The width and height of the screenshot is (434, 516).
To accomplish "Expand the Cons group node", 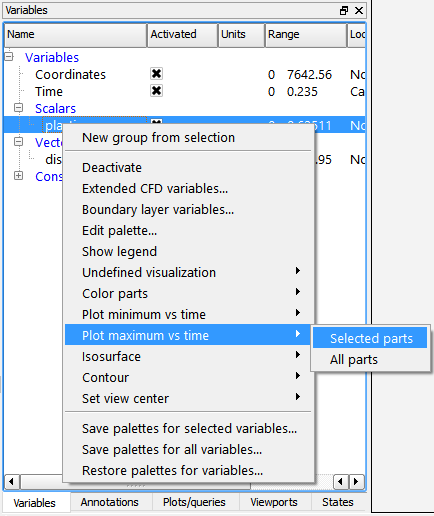I will click(19, 176).
